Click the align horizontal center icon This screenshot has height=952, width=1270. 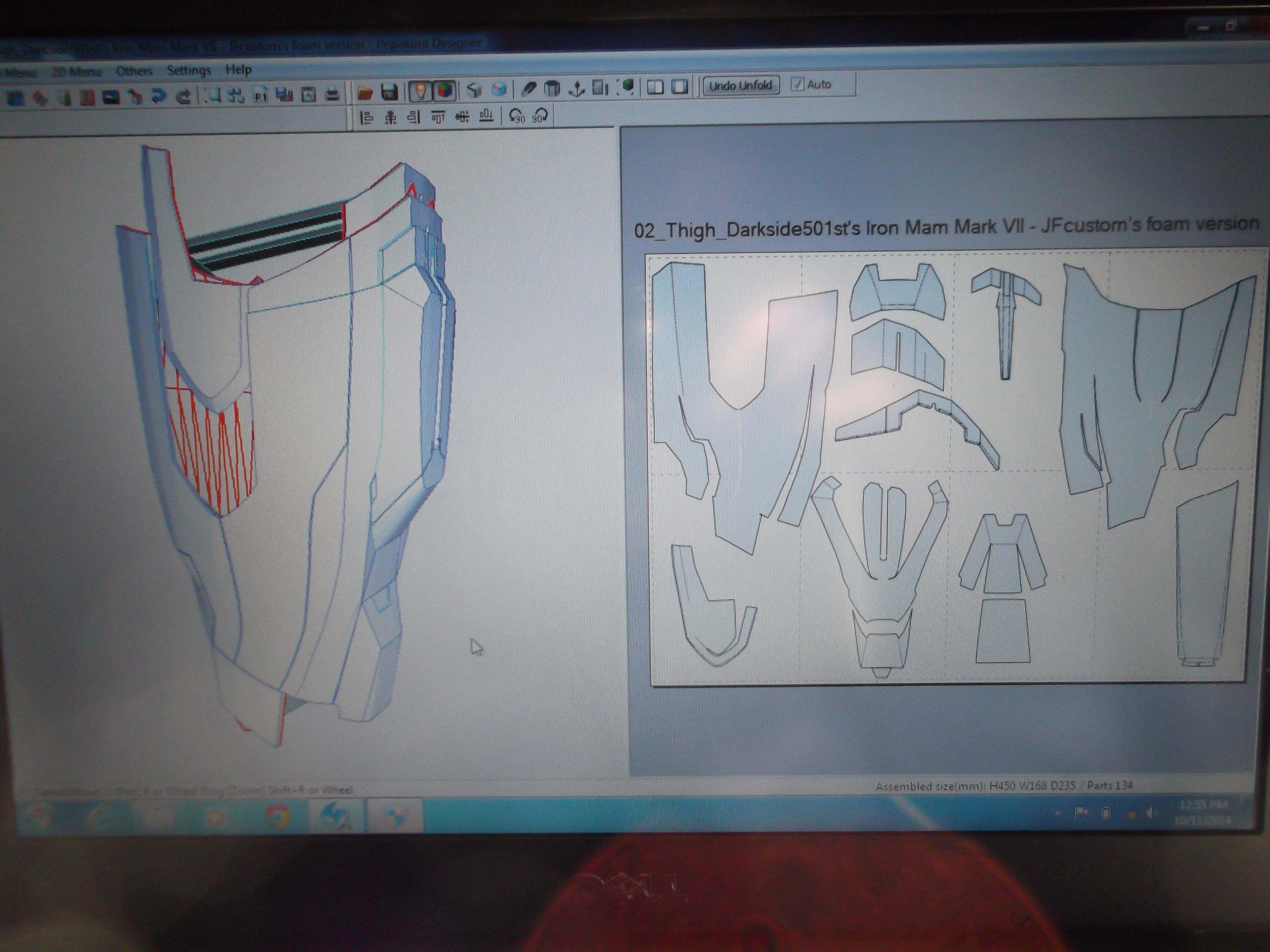390,118
